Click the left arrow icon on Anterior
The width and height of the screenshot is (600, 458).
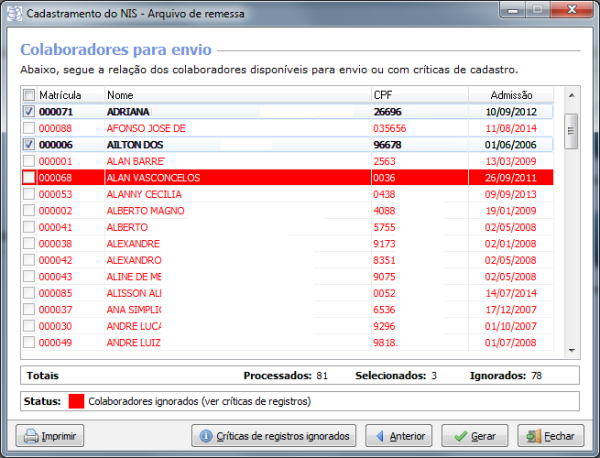point(378,436)
